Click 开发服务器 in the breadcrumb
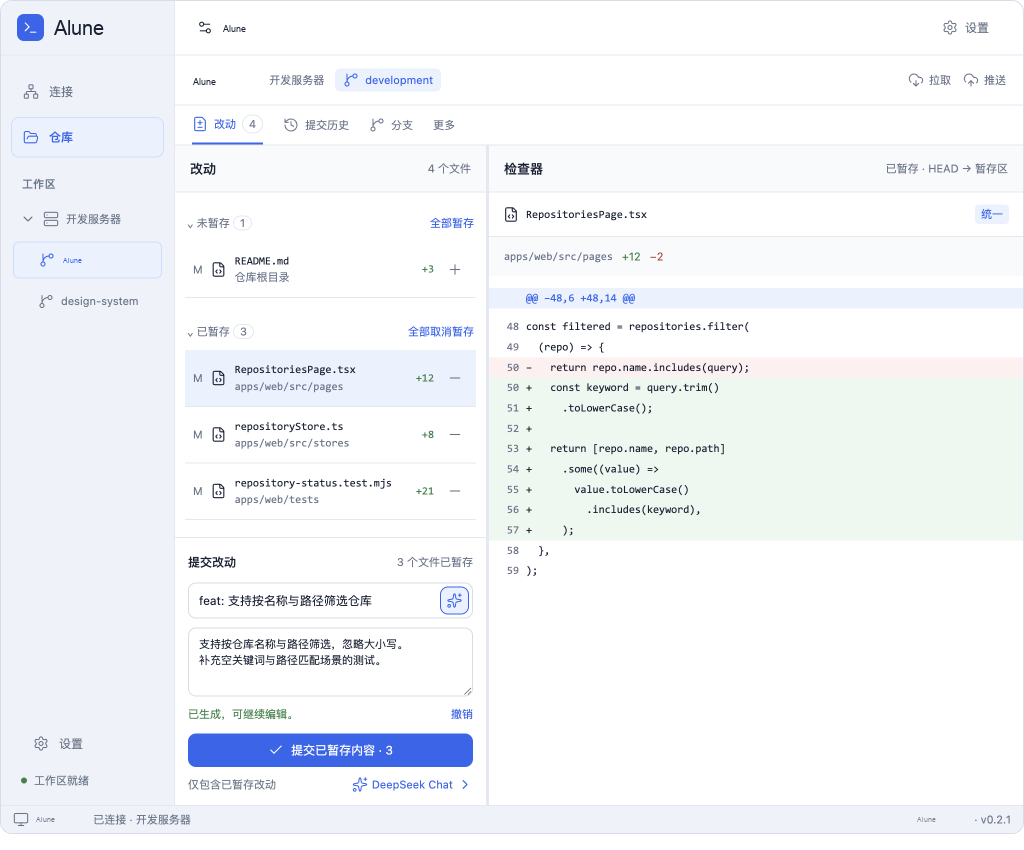The height and width of the screenshot is (850, 1024). [x=296, y=80]
